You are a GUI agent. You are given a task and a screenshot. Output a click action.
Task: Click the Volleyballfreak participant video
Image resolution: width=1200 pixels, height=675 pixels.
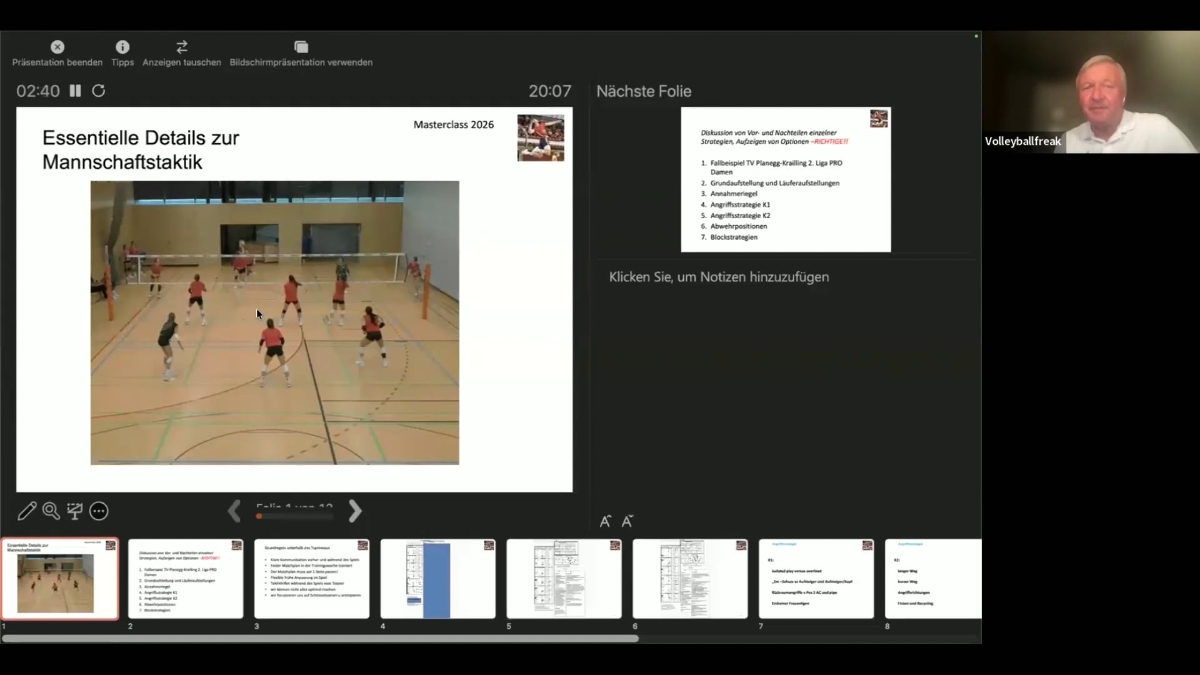tap(1091, 92)
